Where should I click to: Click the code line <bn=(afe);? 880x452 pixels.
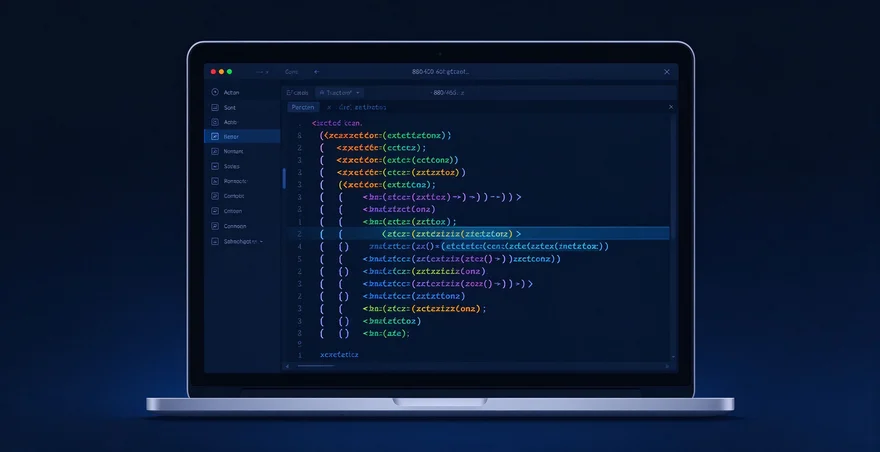386,334
